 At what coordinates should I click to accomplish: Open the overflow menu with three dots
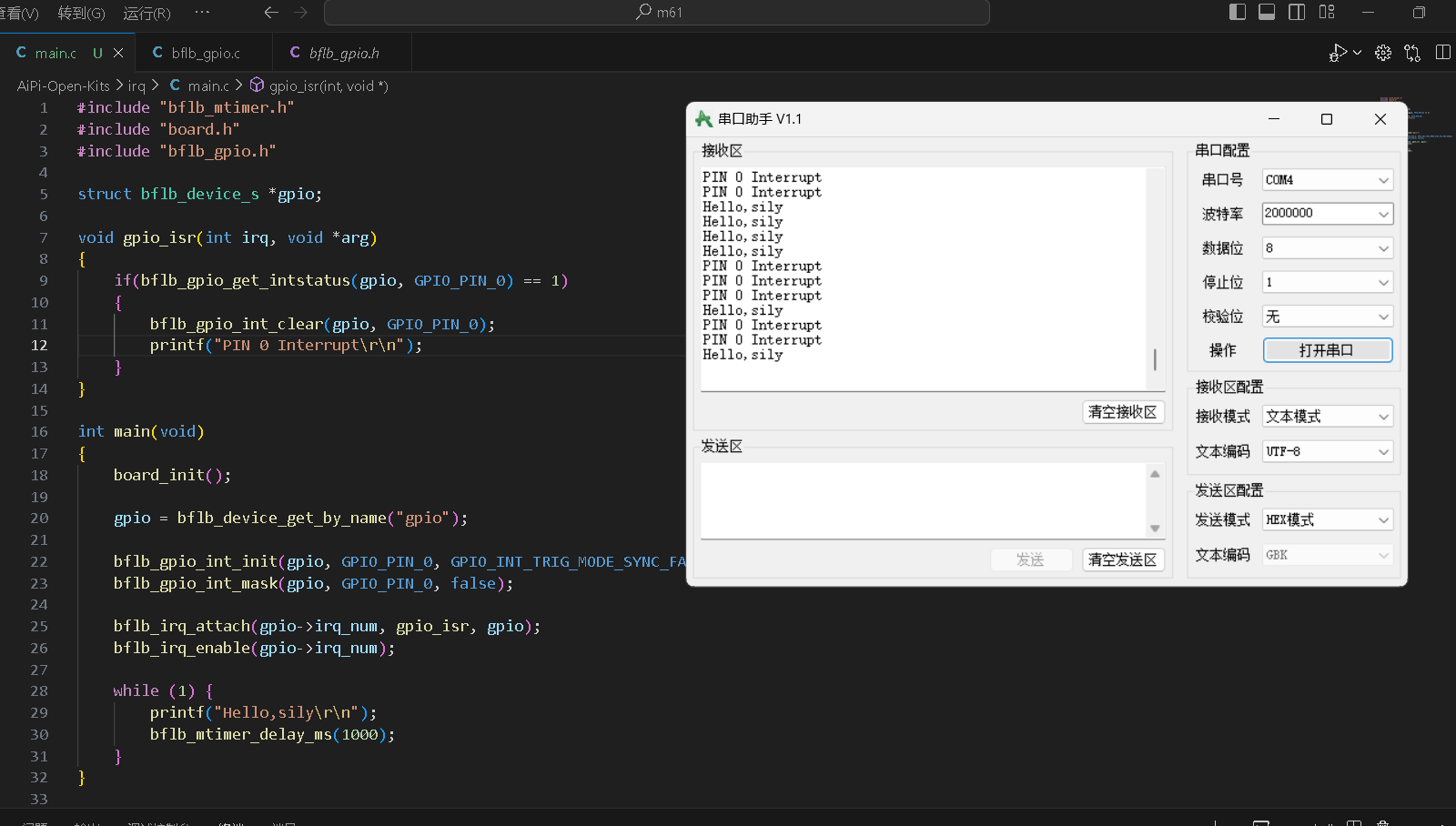tap(202, 13)
